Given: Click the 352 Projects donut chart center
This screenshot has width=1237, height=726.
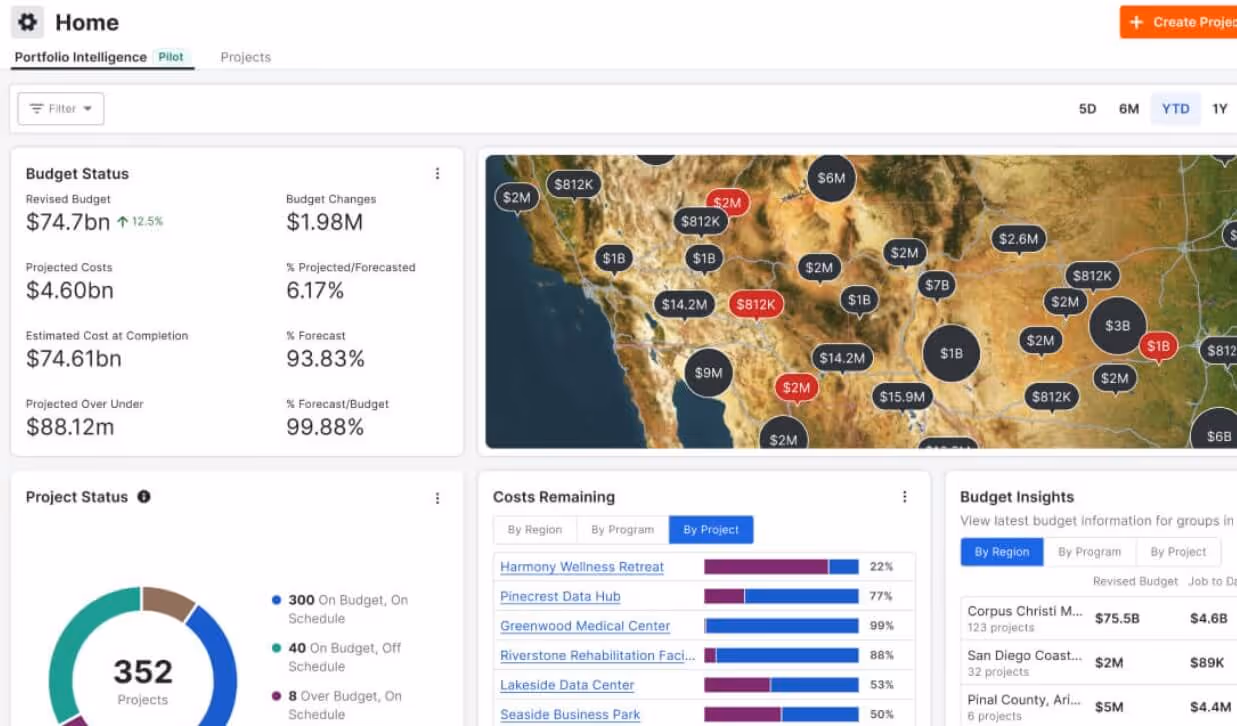Looking at the screenshot, I should [142, 679].
